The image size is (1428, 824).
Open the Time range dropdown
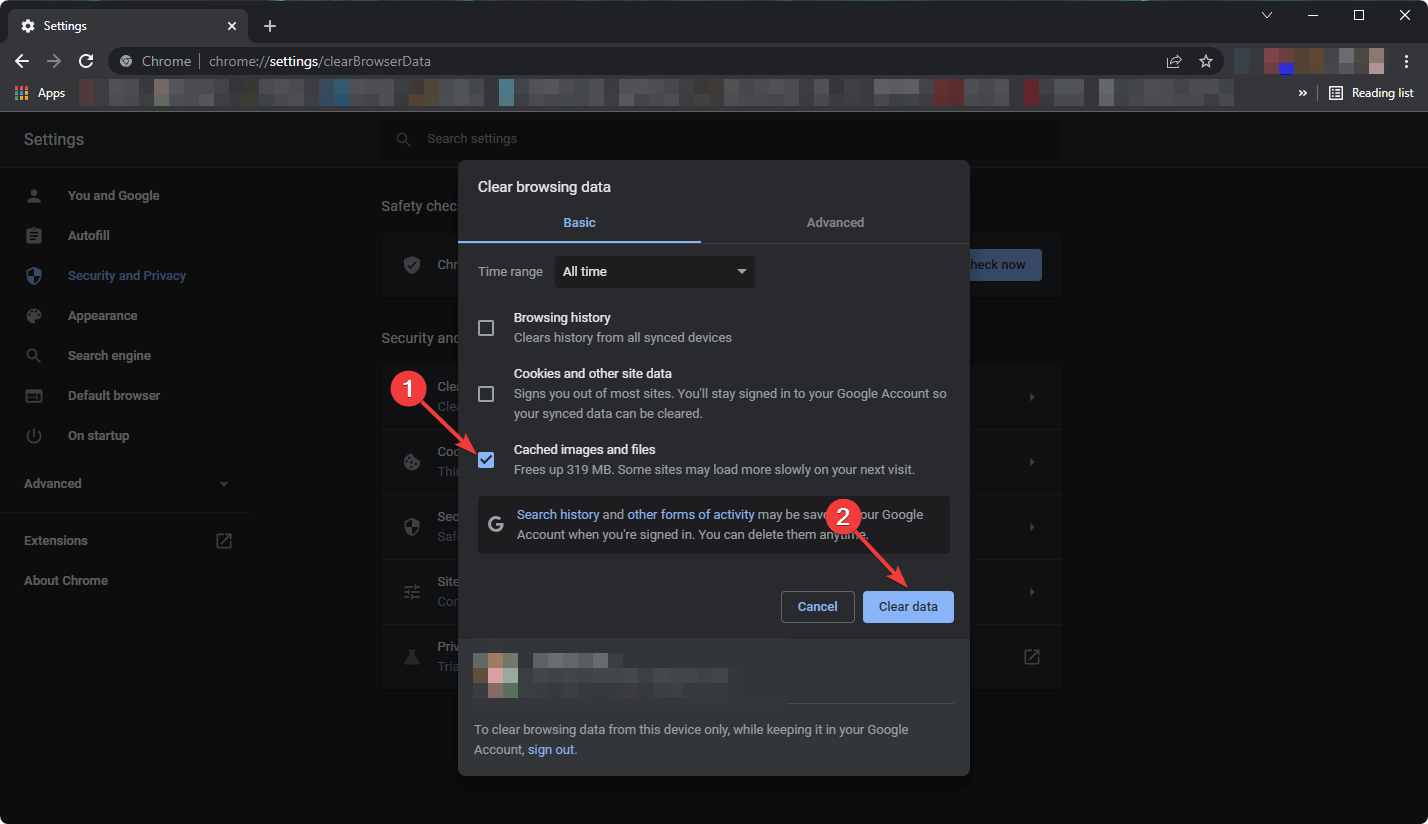[654, 271]
